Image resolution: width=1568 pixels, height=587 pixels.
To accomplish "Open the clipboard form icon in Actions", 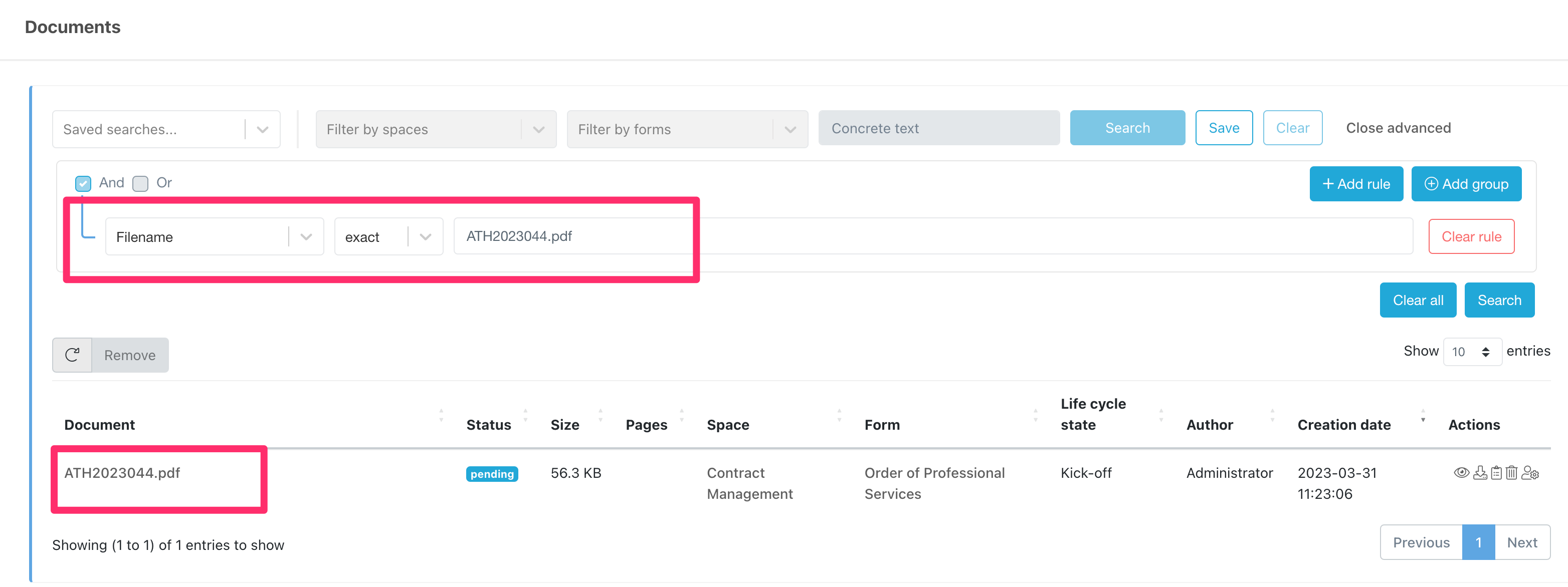I will 1496,473.
